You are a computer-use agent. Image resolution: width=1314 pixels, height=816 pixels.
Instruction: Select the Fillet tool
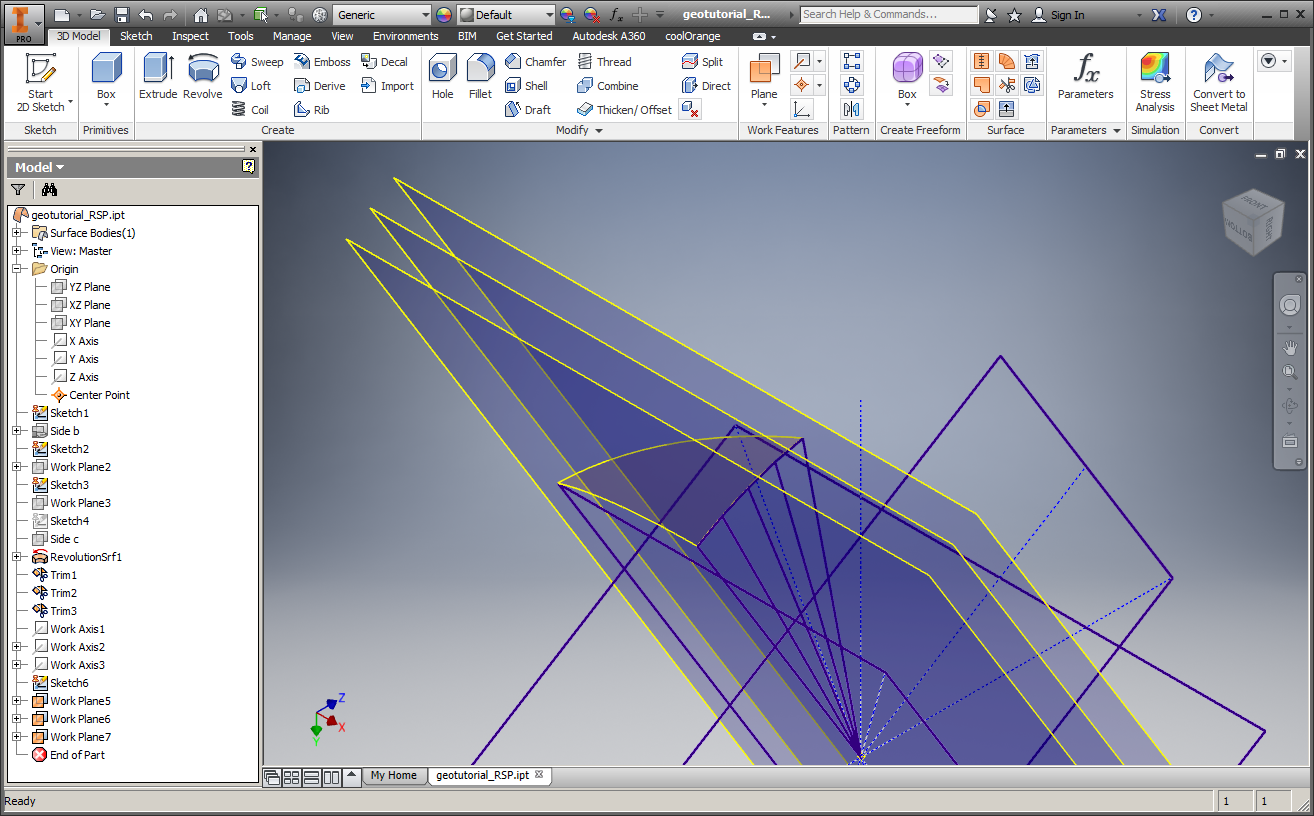[x=481, y=76]
